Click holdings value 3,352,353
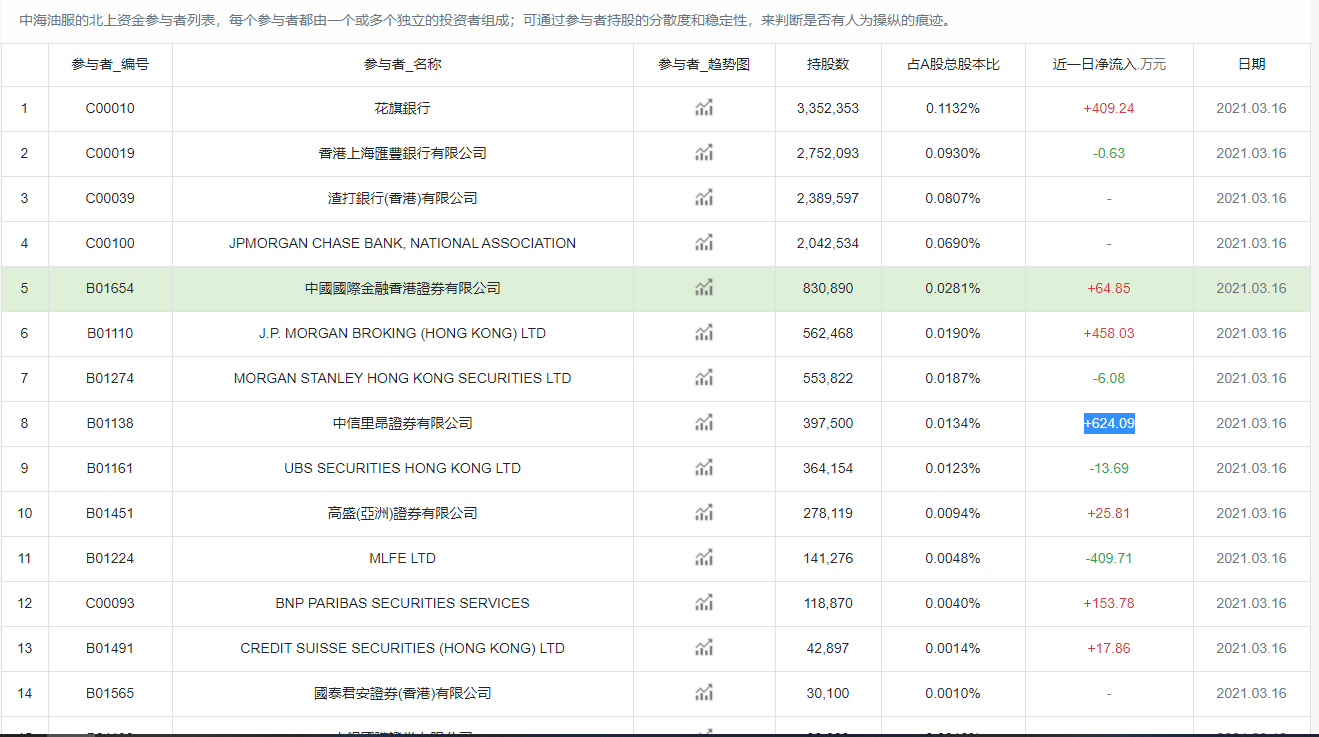Screen dimensions: 1319x737 click(x=828, y=108)
